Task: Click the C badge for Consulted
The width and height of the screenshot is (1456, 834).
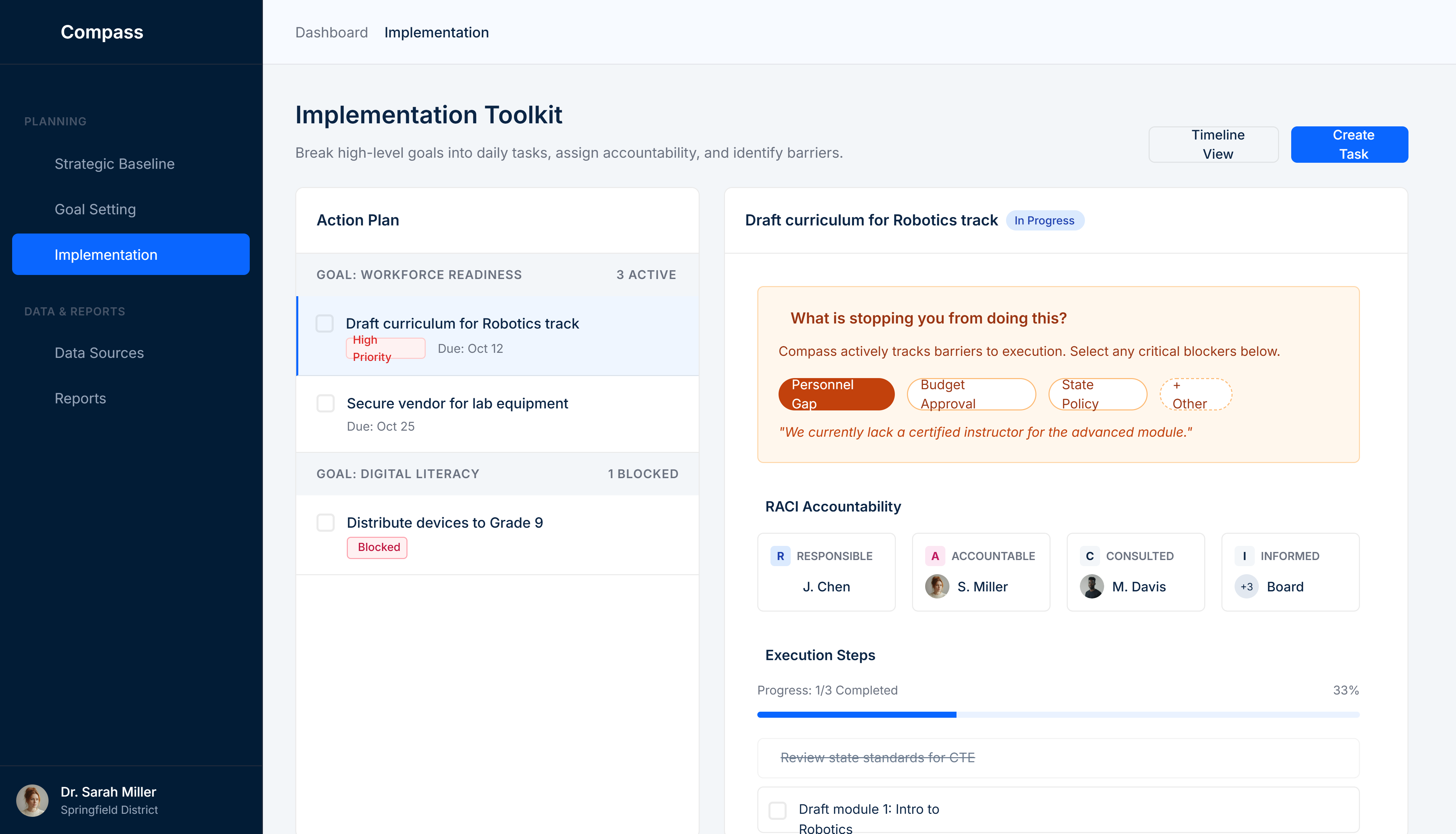Action: pos(1089,556)
